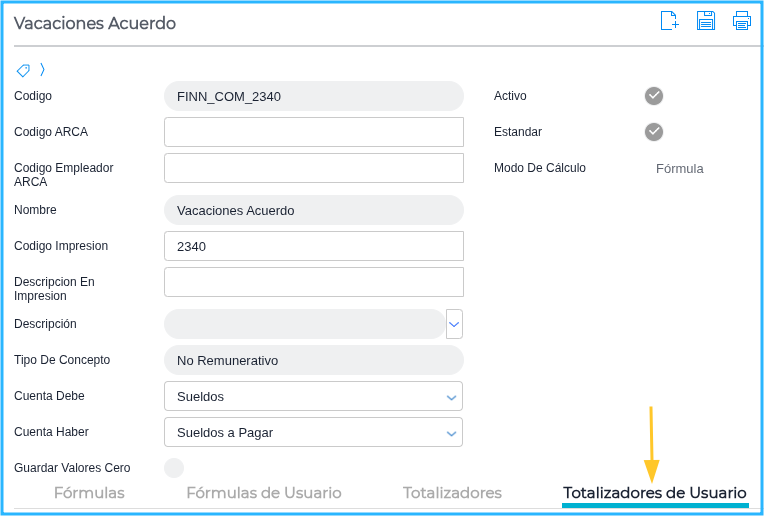Screen dimensions: 764x516
Task: Click the Codigo ARCA input field
Action: [x=314, y=132]
